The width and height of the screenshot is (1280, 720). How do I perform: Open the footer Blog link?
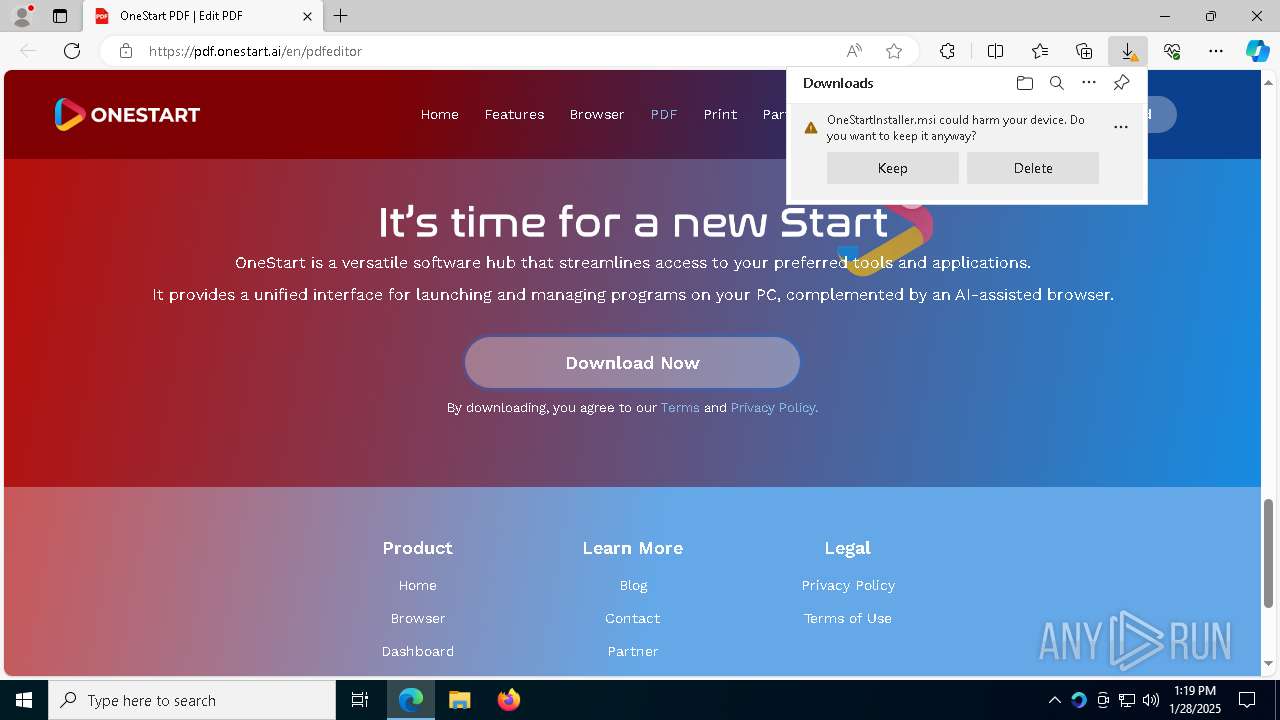pyautogui.click(x=633, y=585)
